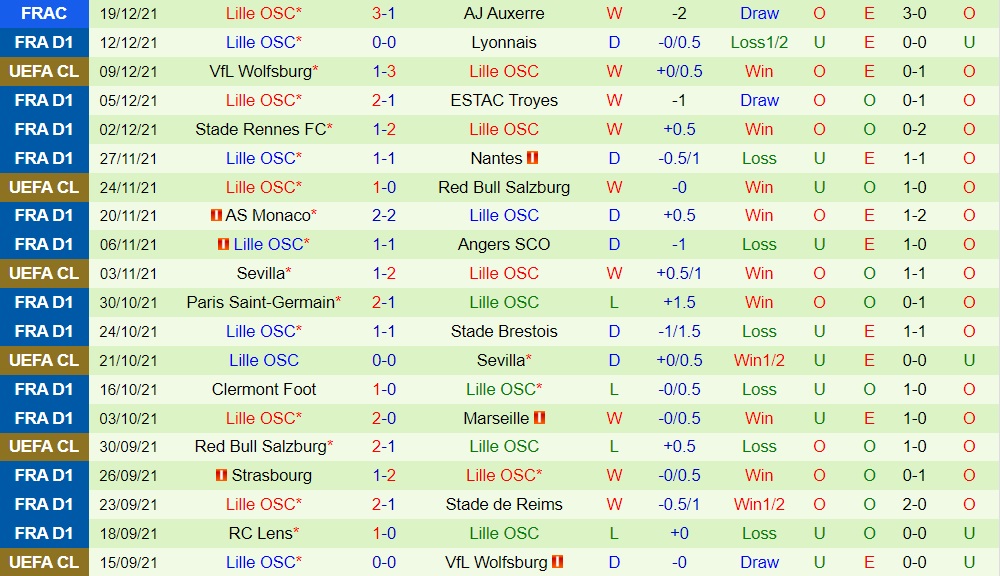Select the AJ Auxerre team name
Screen dimensions: 1000x576
click(x=504, y=13)
